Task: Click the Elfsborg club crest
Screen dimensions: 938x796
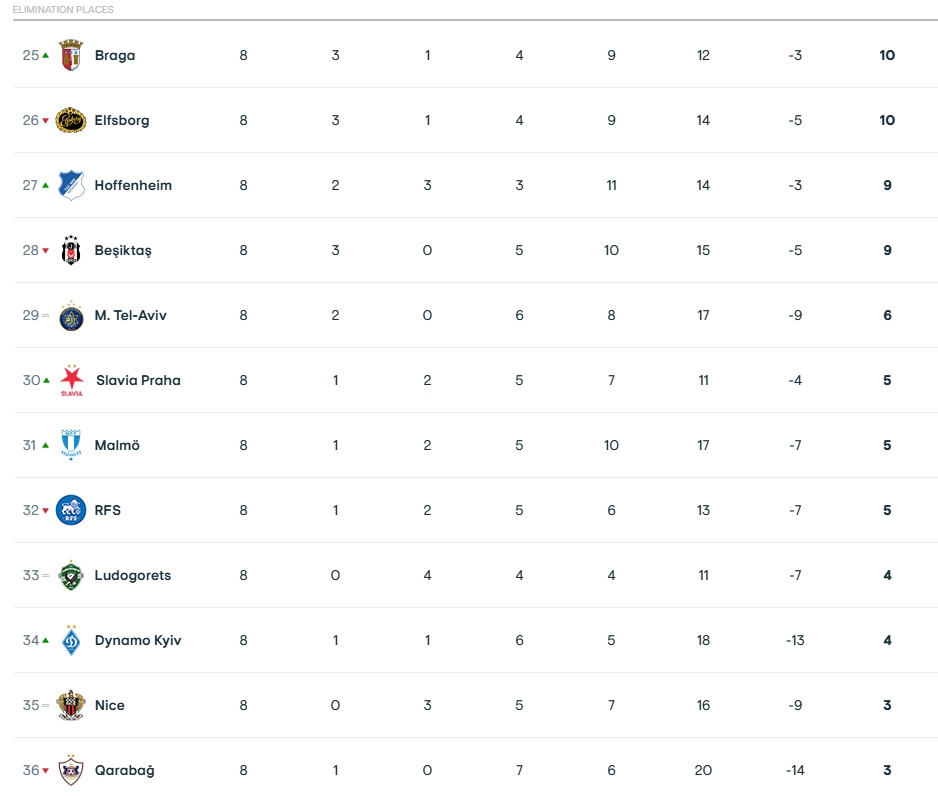Action: [71, 120]
